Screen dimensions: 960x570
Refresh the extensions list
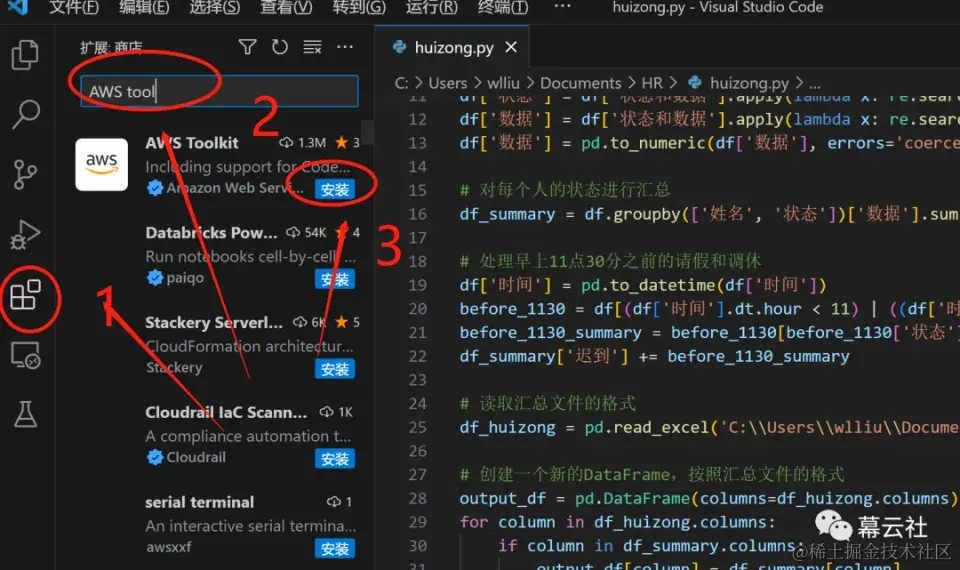280,47
